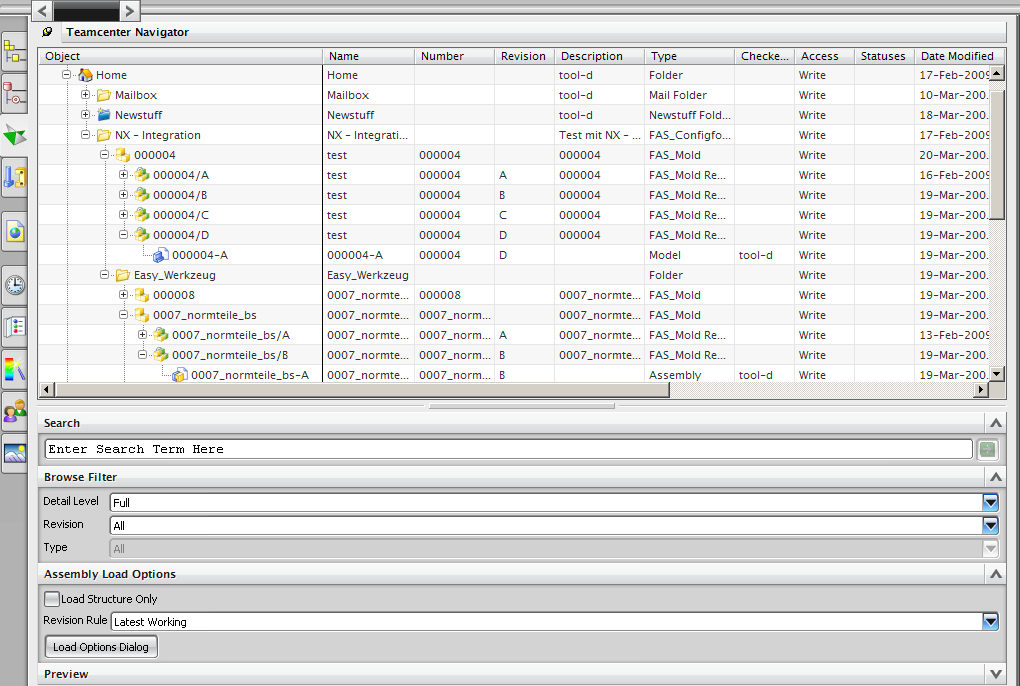This screenshot has width=1020, height=686.
Task: Click the Load Options Dialog button
Action: [101, 647]
